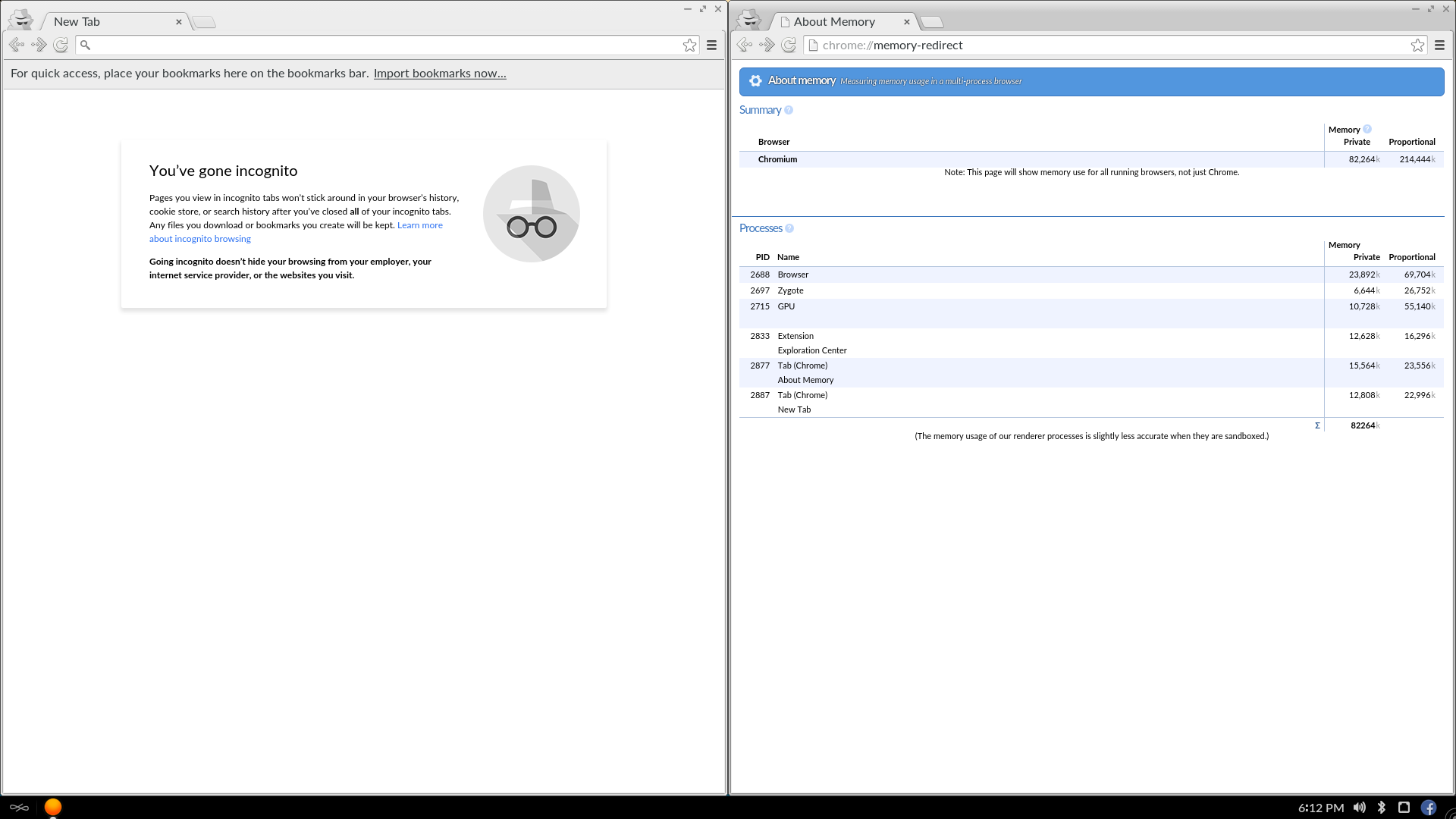Maximize the New Tab window
Viewport: 1456px width, 819px height.
click(x=703, y=9)
